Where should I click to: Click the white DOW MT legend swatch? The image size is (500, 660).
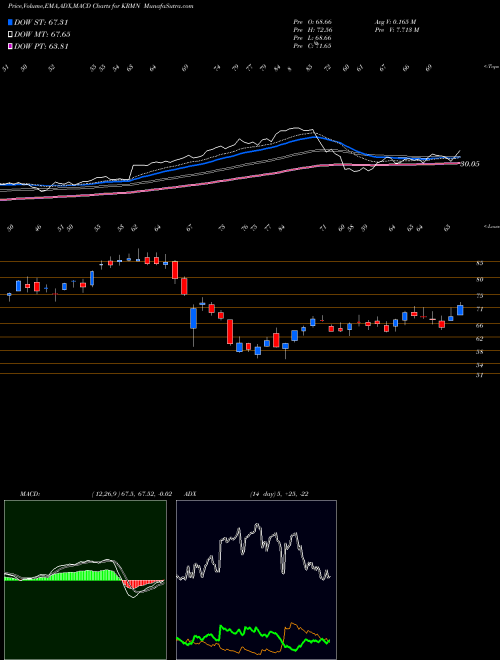(x=10, y=34)
